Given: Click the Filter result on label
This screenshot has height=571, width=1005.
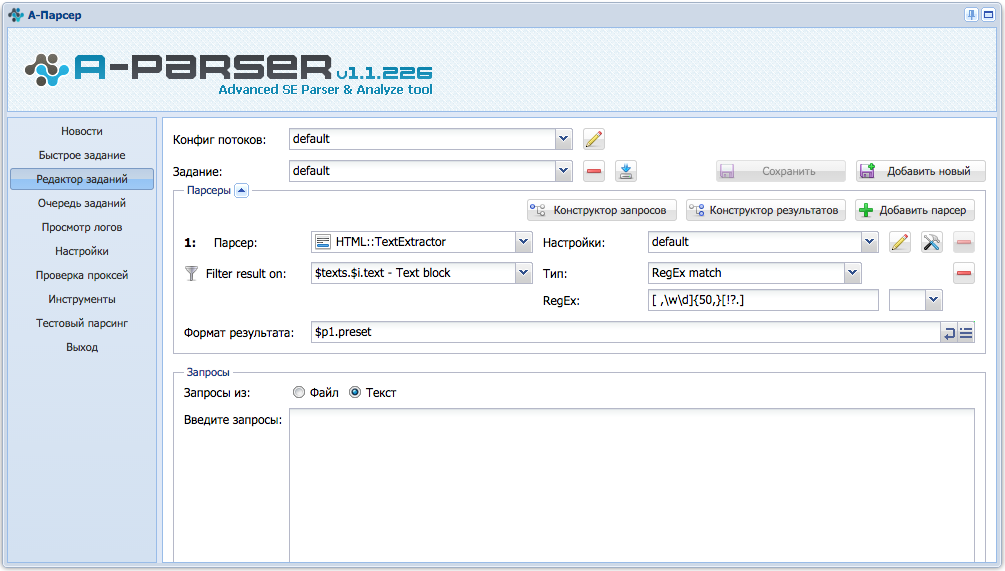Looking at the screenshot, I should [x=246, y=274].
